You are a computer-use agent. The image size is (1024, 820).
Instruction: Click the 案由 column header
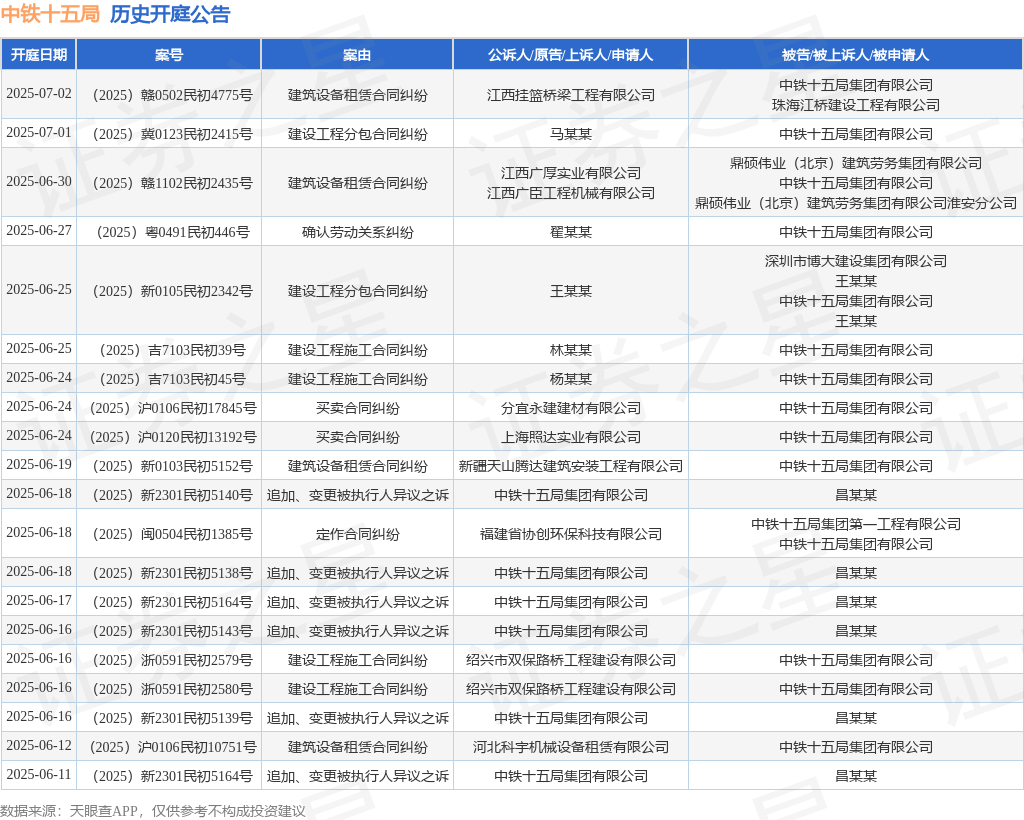click(x=357, y=55)
